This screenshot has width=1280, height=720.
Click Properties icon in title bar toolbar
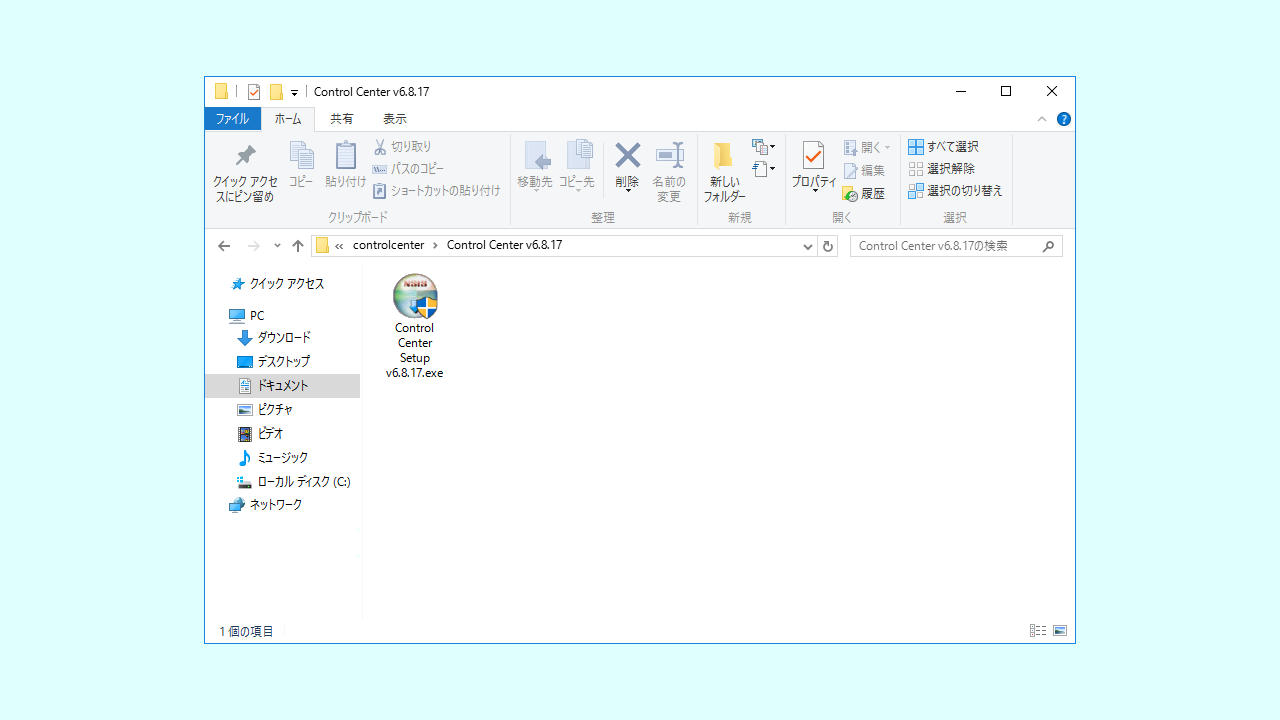(x=254, y=92)
